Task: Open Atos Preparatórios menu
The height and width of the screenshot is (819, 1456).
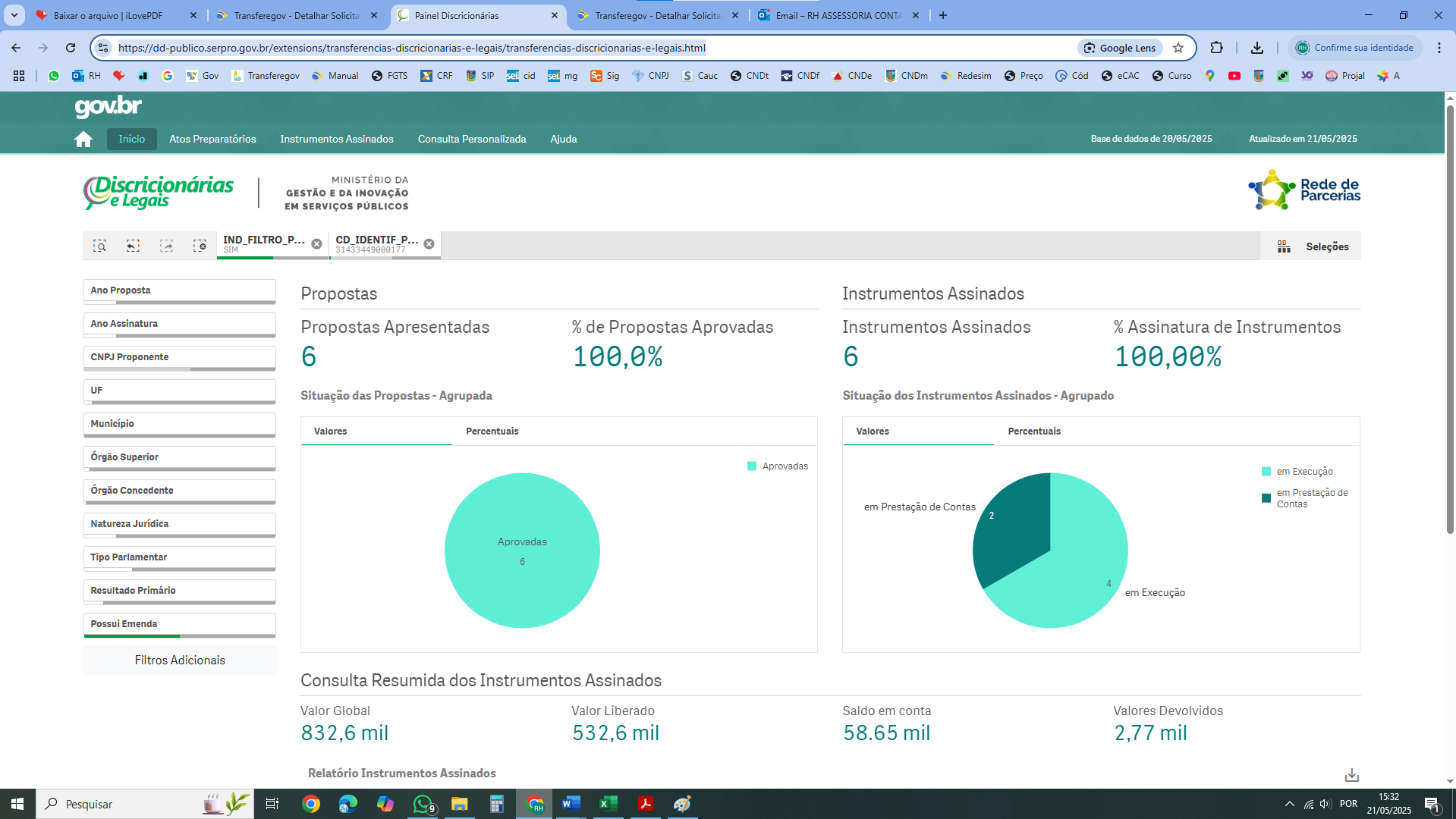Action: click(212, 139)
